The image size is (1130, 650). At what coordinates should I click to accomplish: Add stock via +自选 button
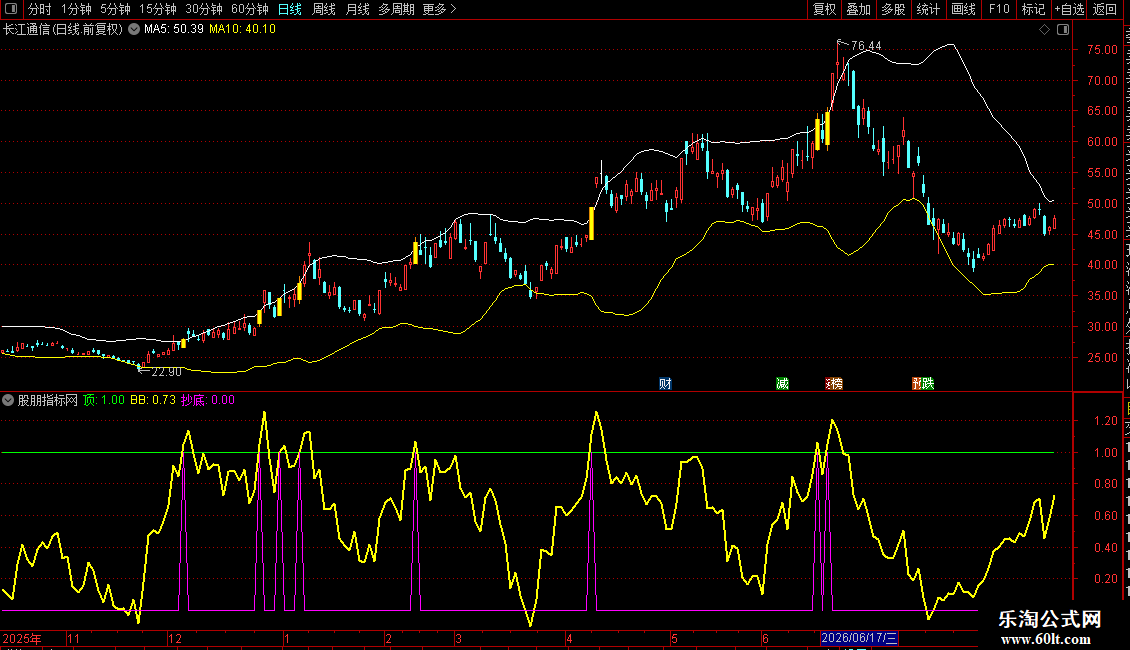point(1069,9)
